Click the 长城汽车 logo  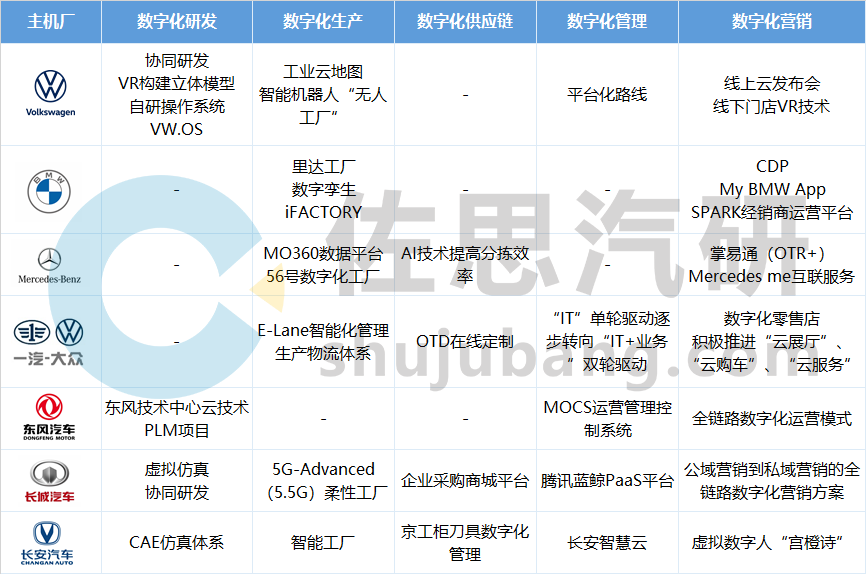(x=49, y=481)
